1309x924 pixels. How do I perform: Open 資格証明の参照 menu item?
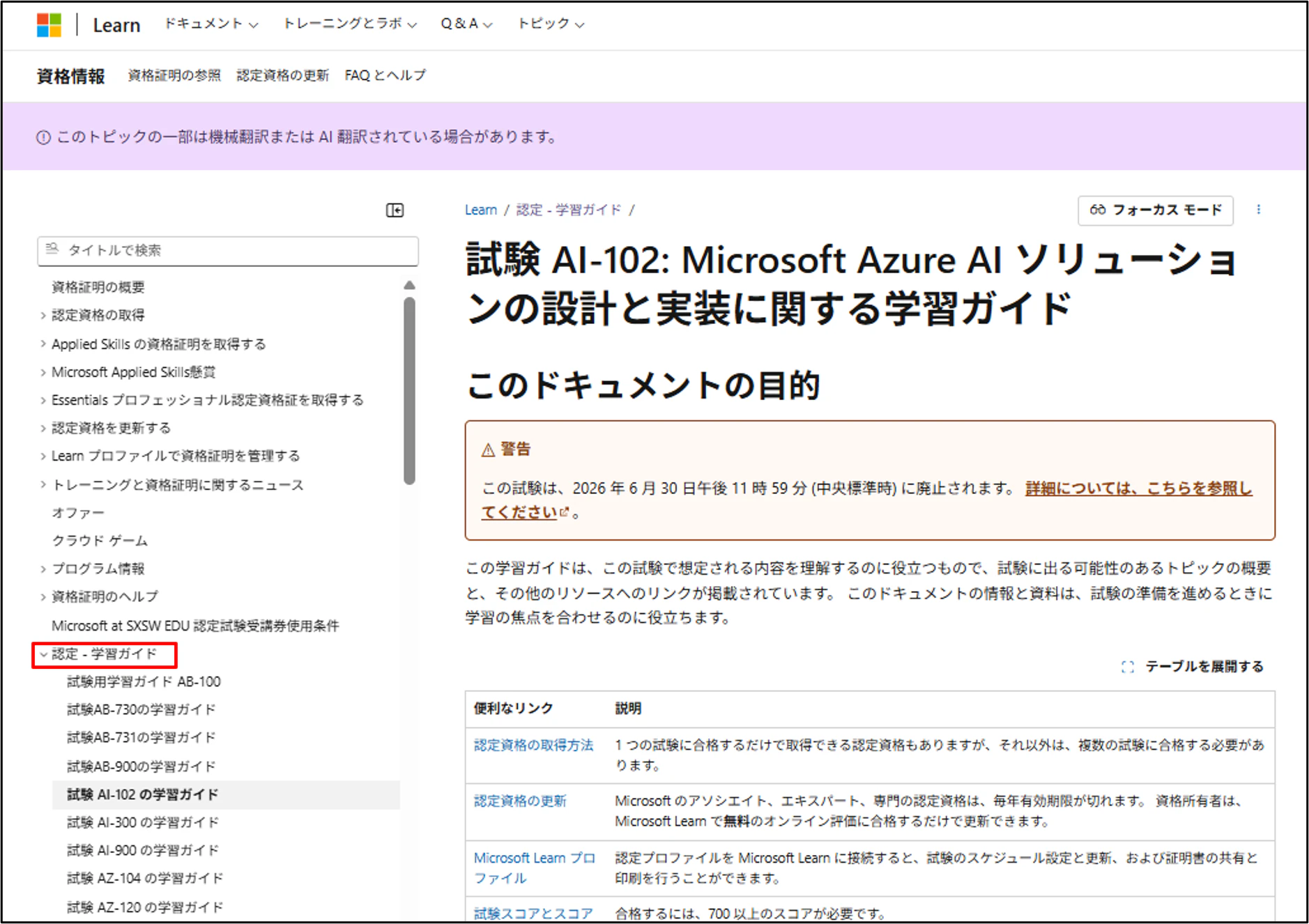174,75
